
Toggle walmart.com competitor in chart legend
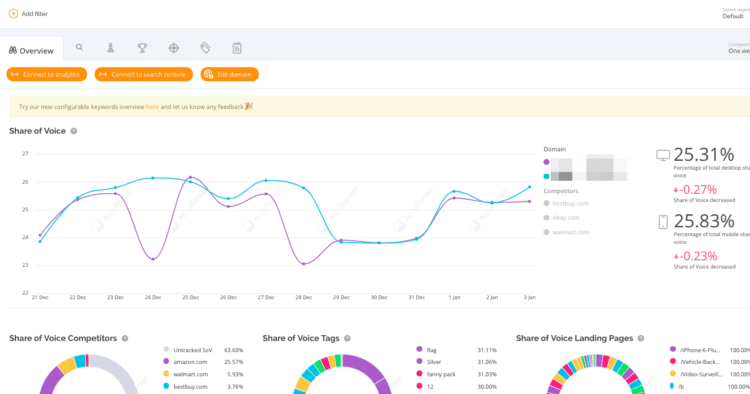point(566,232)
